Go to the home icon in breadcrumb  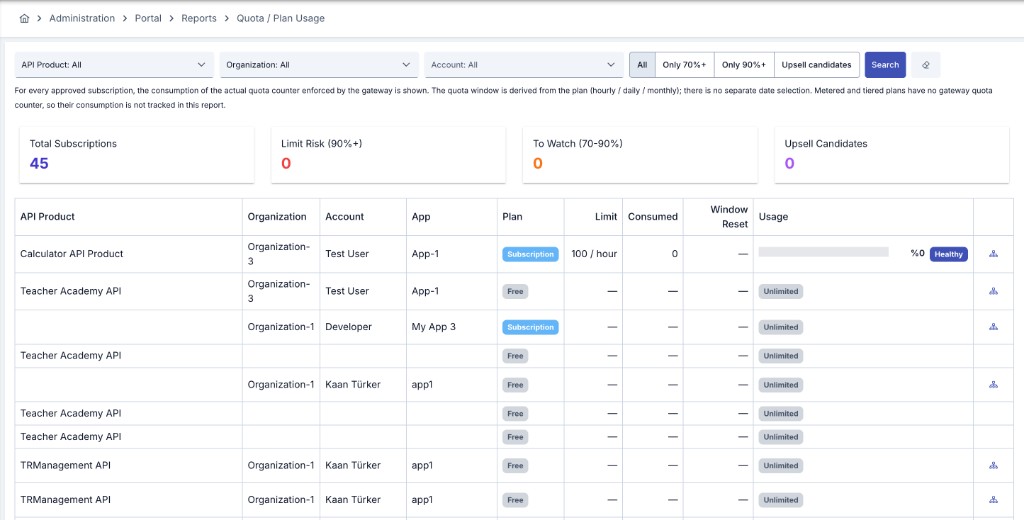click(x=24, y=18)
